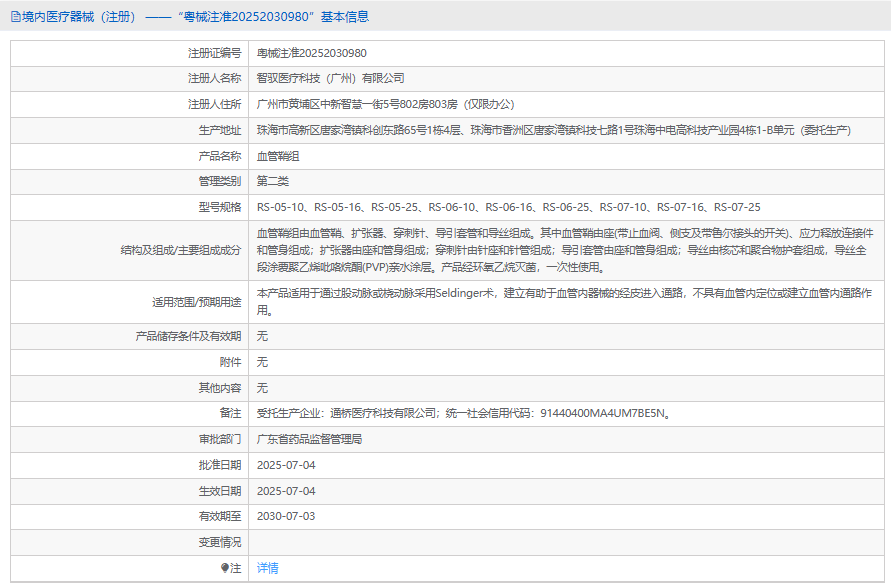The height and width of the screenshot is (587, 891).
Task: Select the intended use text starting 本产品适用于
Action: [564, 302]
